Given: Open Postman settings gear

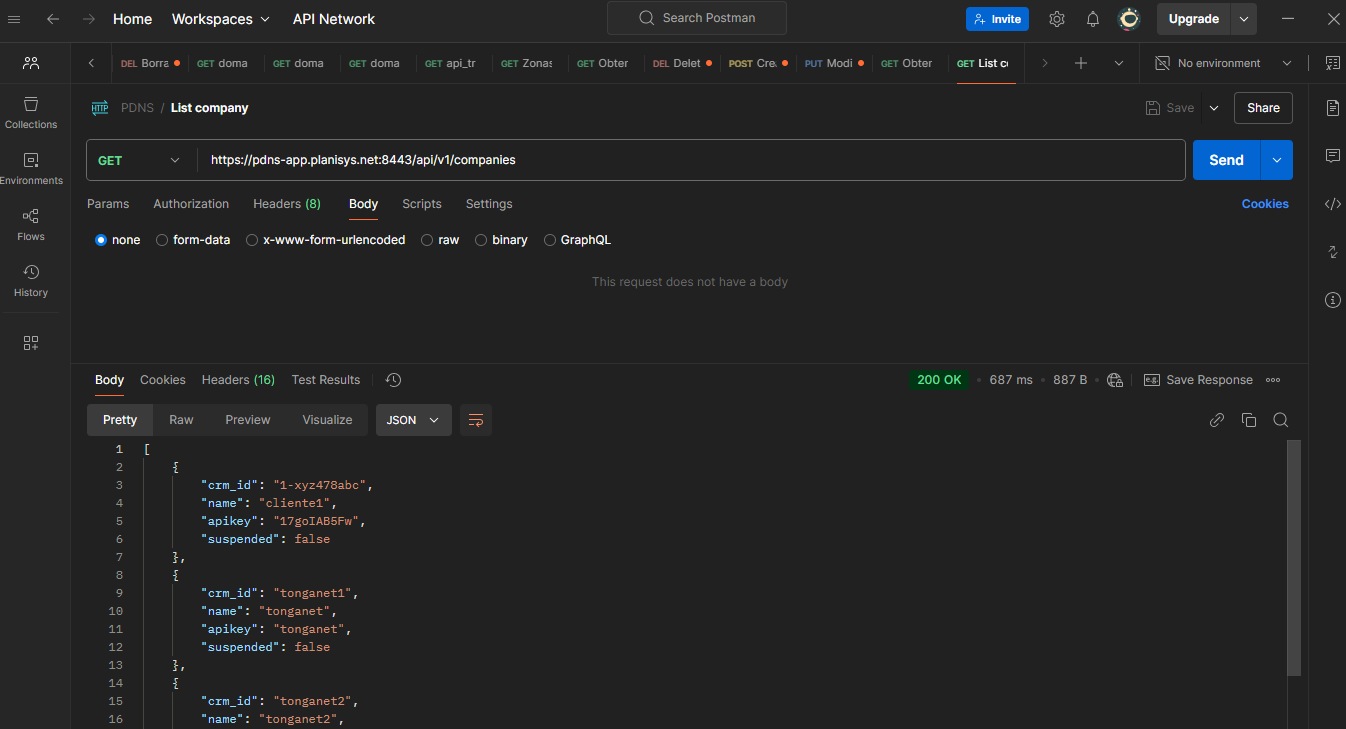Looking at the screenshot, I should point(1057,19).
